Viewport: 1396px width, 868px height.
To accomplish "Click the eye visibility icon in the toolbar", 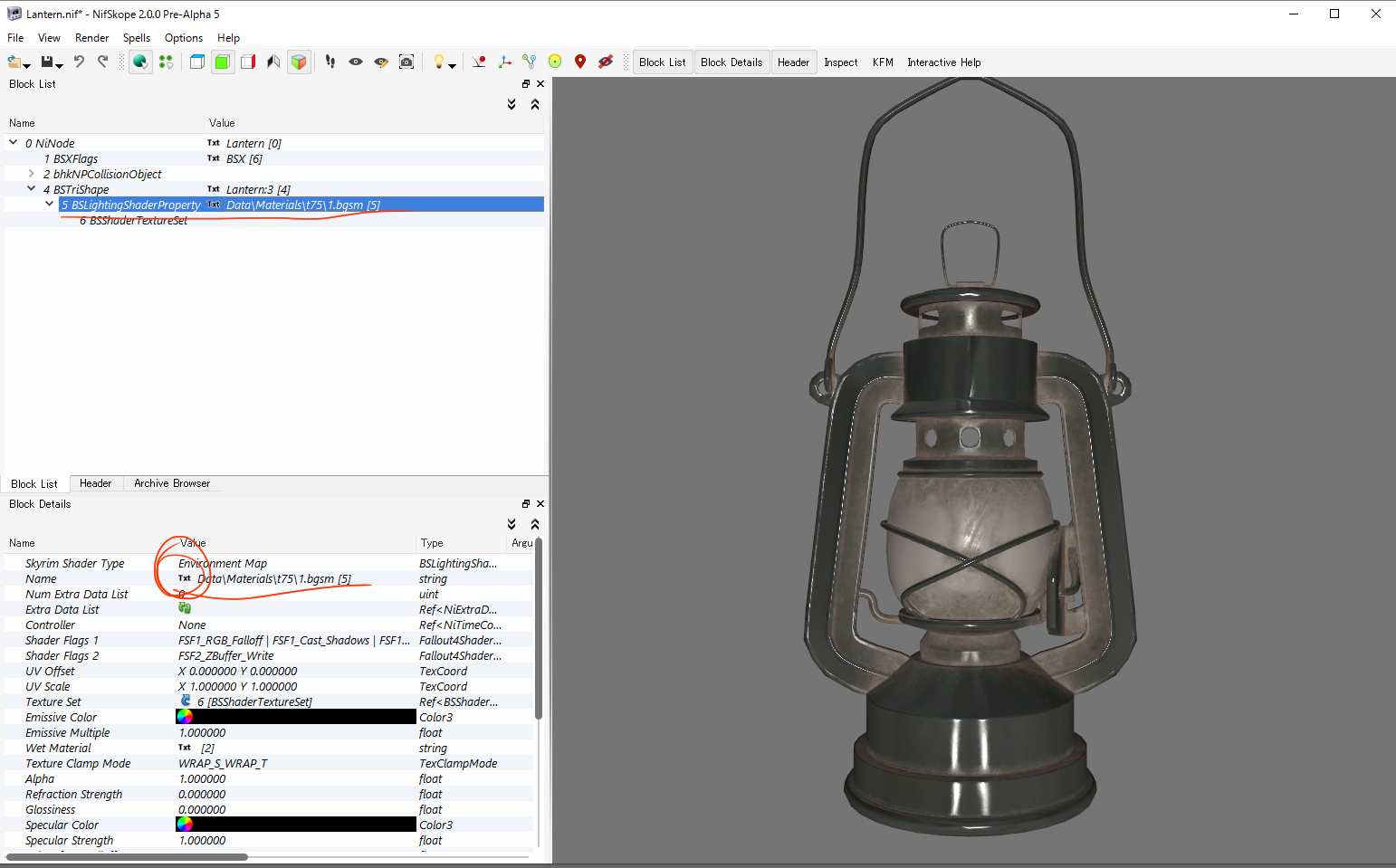I will 356,62.
